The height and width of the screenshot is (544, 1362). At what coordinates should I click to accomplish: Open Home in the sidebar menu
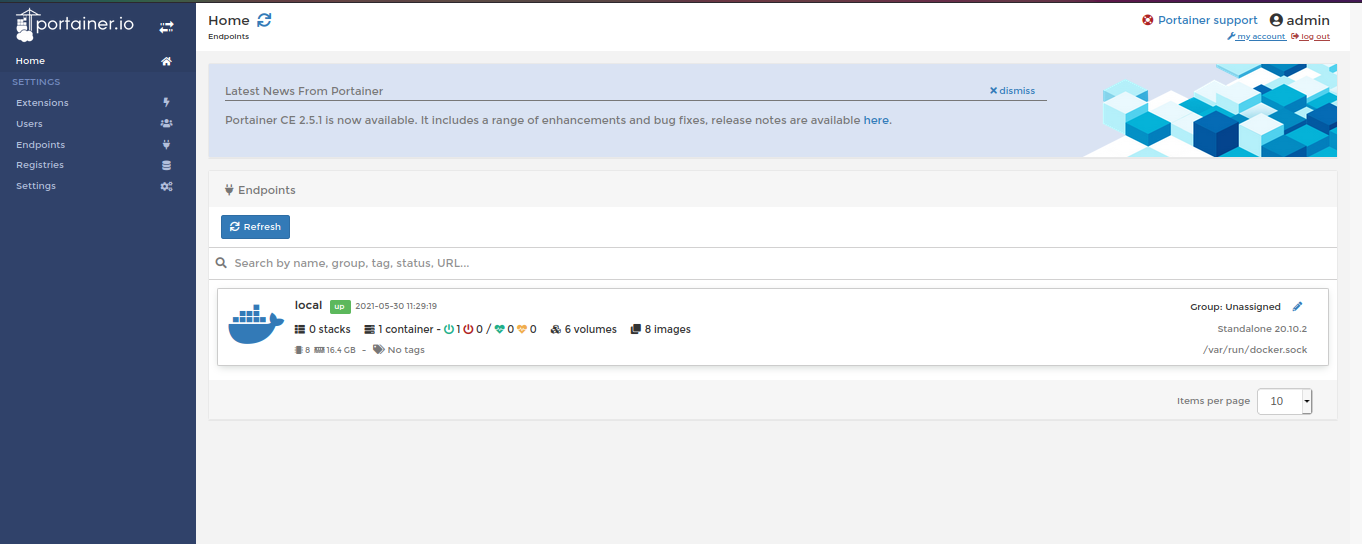tap(30, 61)
